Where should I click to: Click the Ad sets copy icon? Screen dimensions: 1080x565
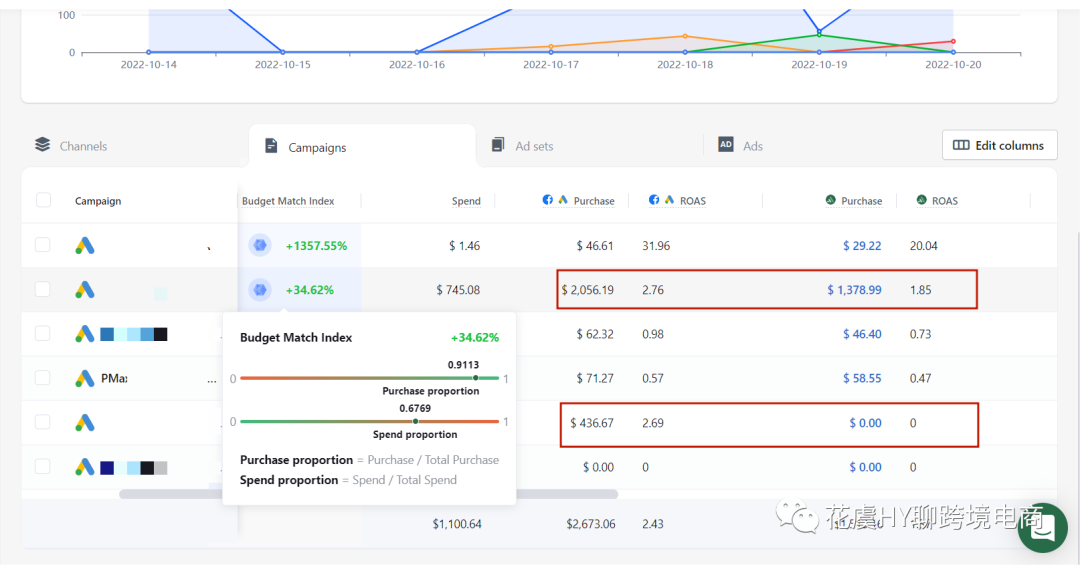pos(498,145)
